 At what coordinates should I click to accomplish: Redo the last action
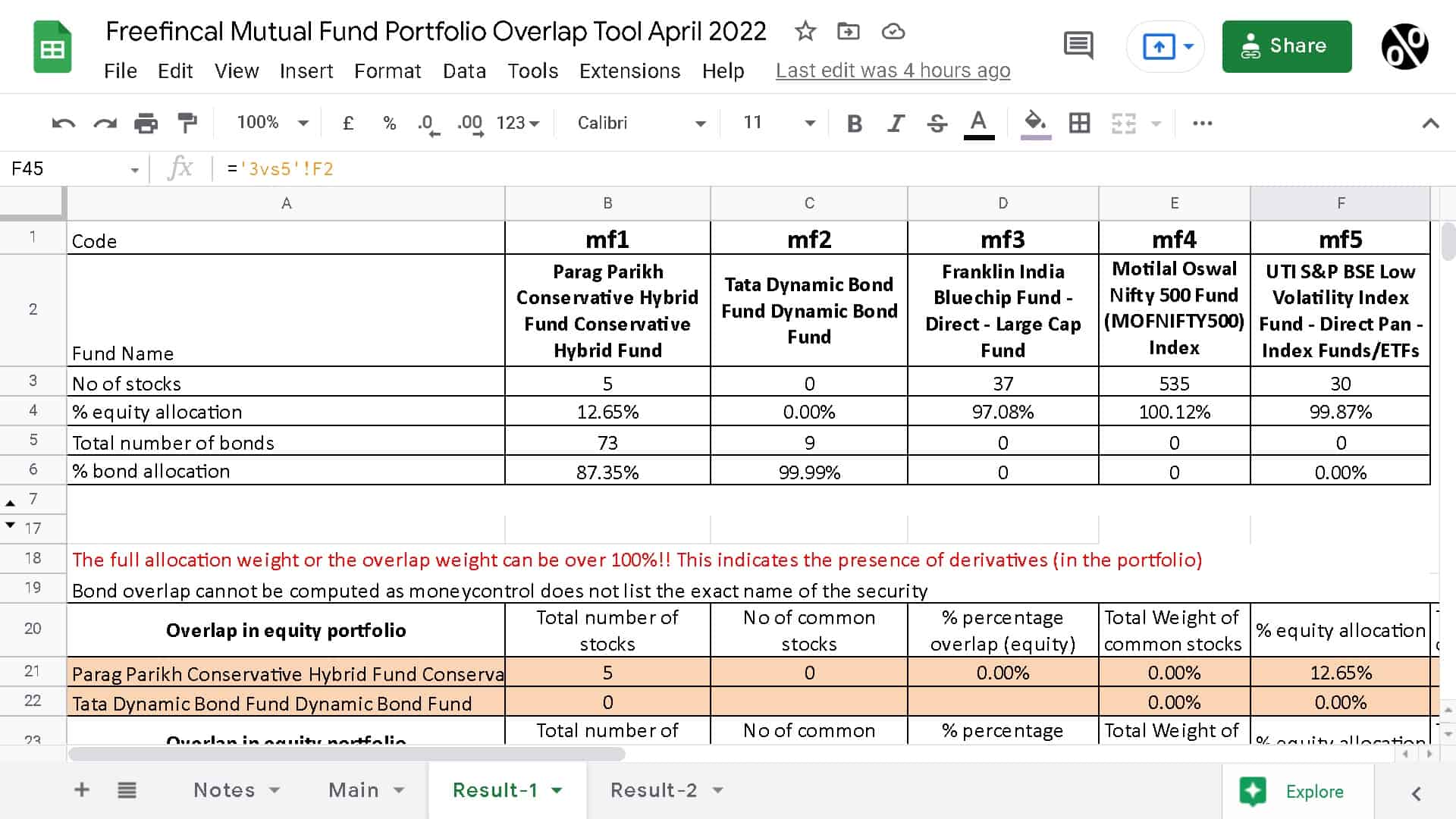click(105, 122)
